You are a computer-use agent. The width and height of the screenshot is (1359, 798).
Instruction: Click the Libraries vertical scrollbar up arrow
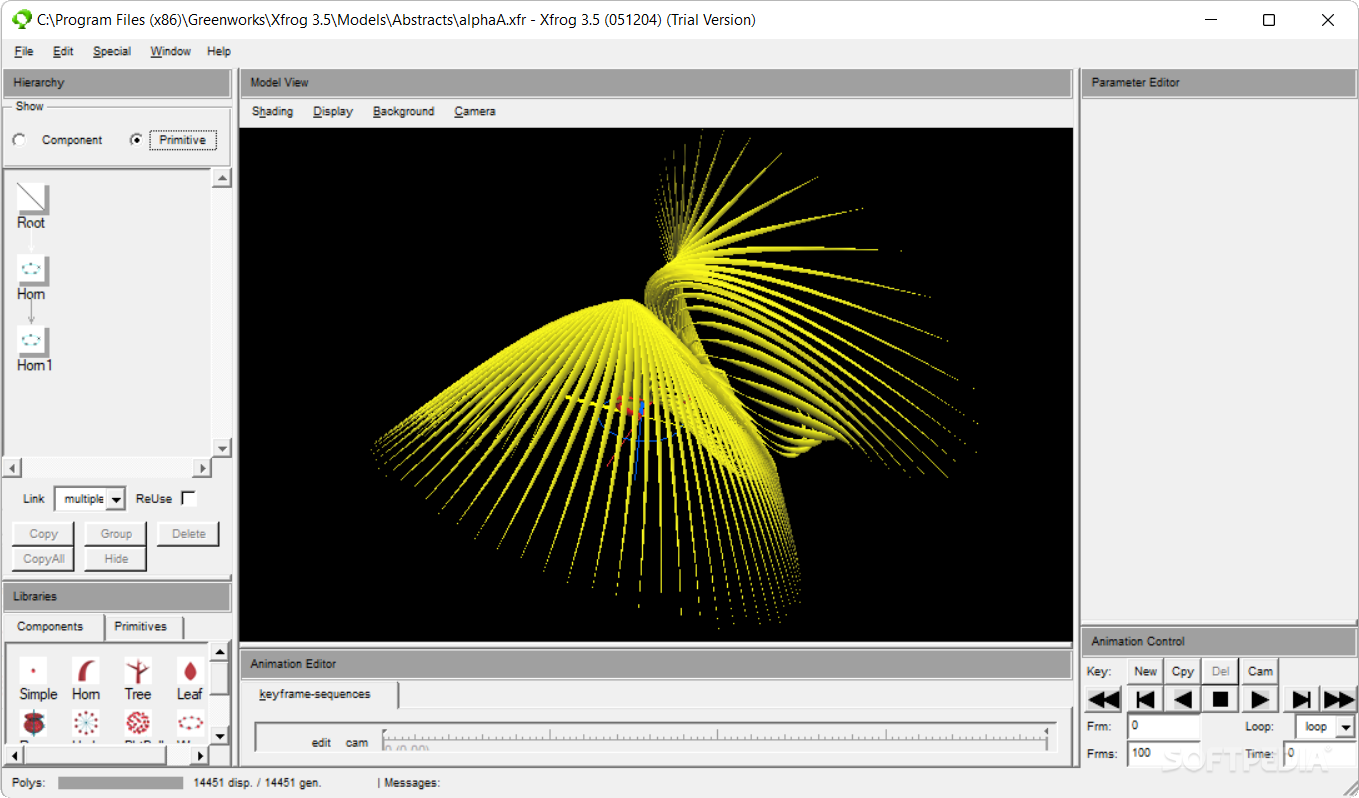click(x=220, y=652)
